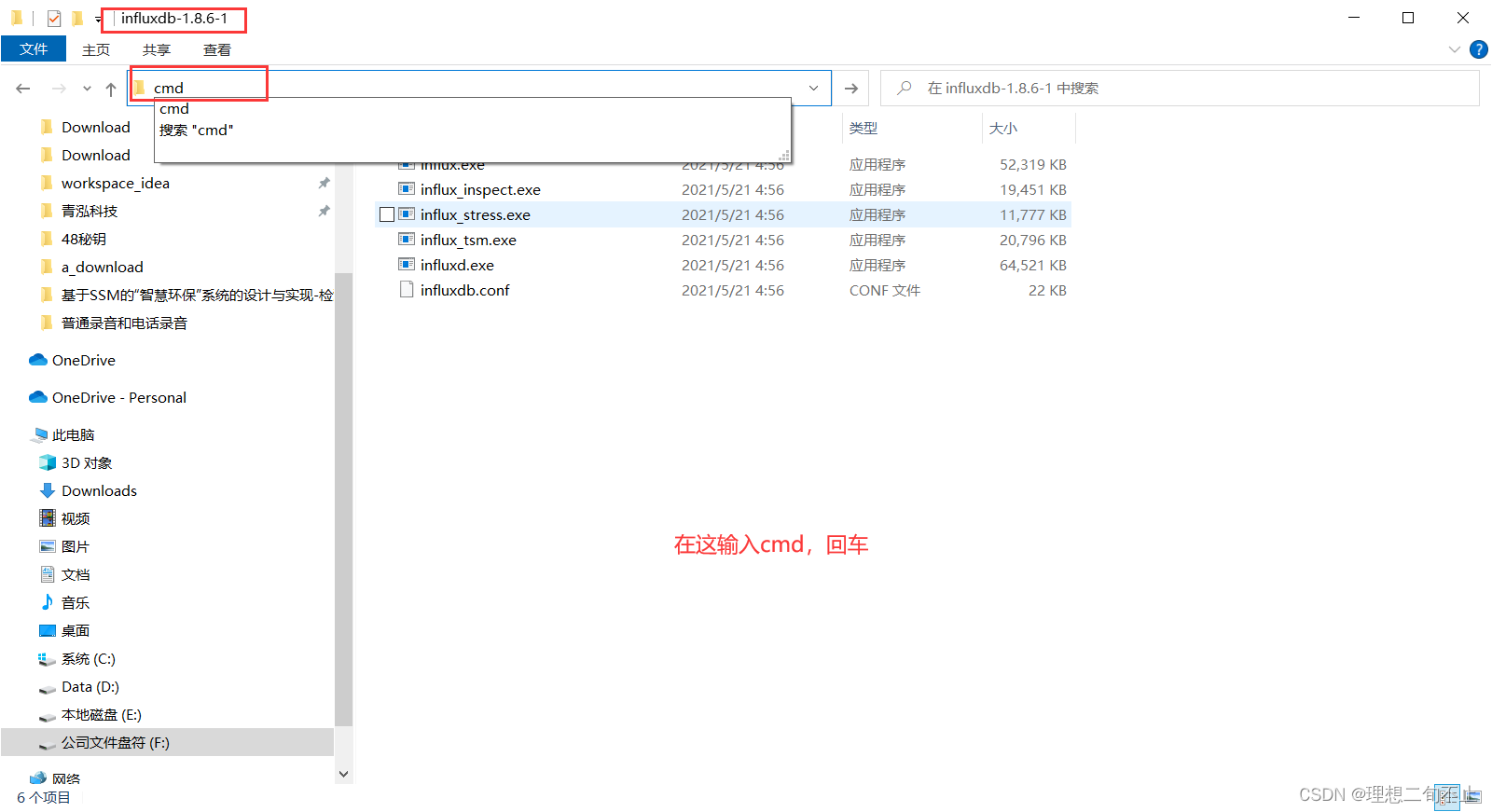Viewport: 1492px width, 812px height.
Task: Click the search box for influxdb-1.8.6-1
Action: pos(1180,89)
